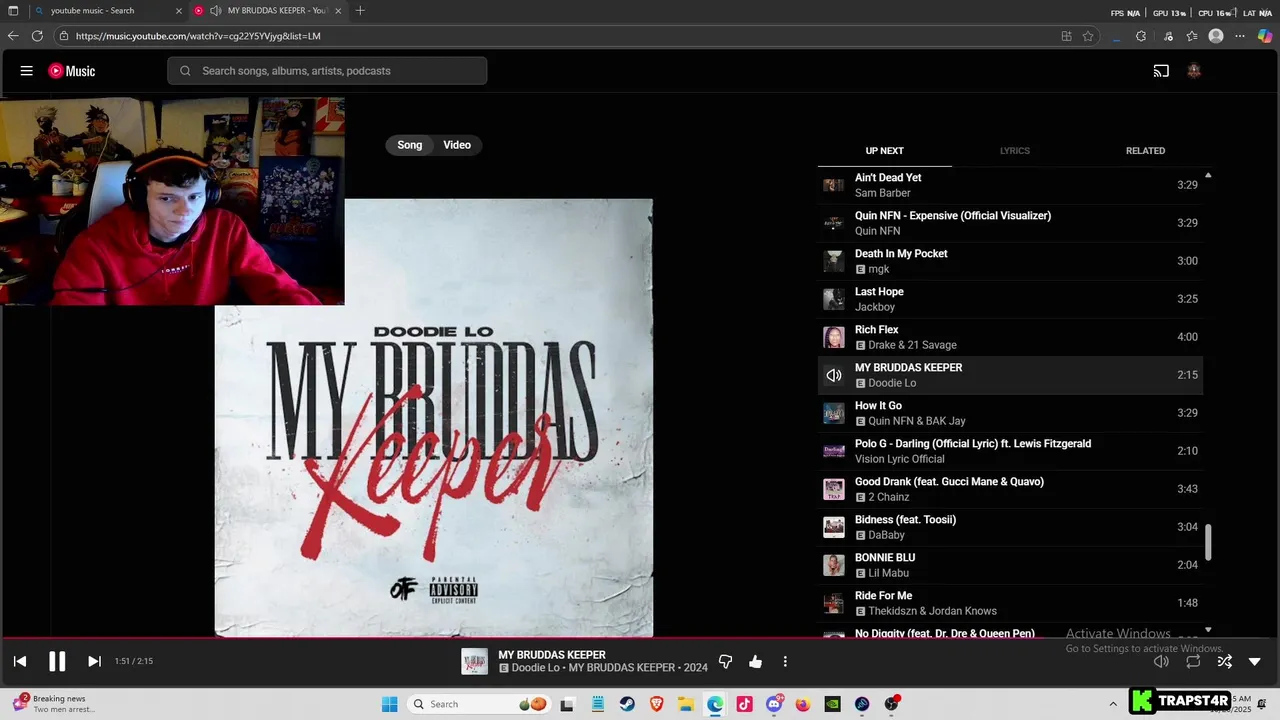Toggle repeat mode
Screen dimensions: 1280x720
(1193, 661)
